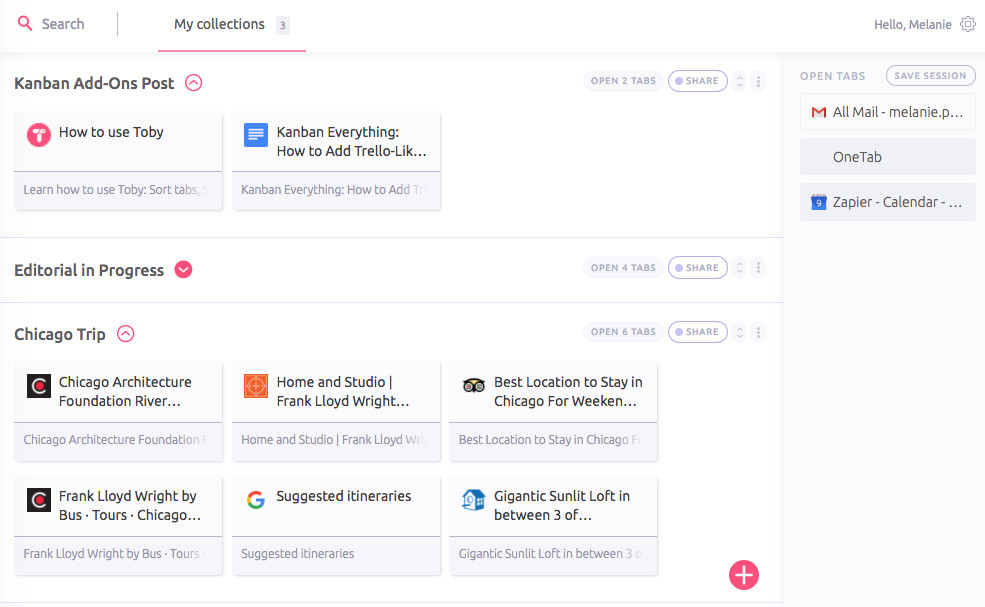Open the How to use Toby card title

coord(111,132)
